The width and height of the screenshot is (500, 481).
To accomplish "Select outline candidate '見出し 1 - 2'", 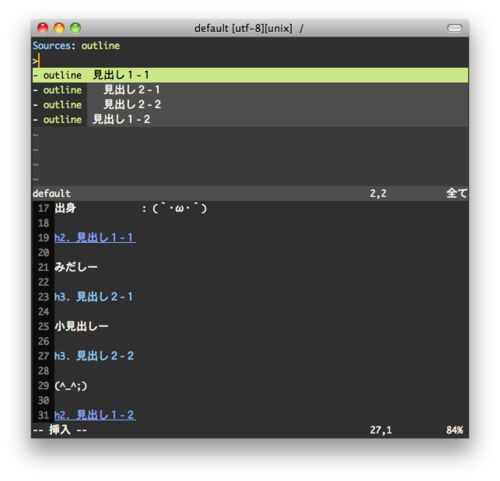I will (250, 119).
